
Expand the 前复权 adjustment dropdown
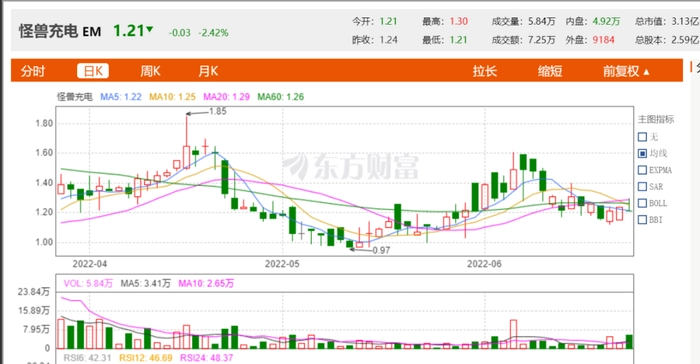point(626,71)
